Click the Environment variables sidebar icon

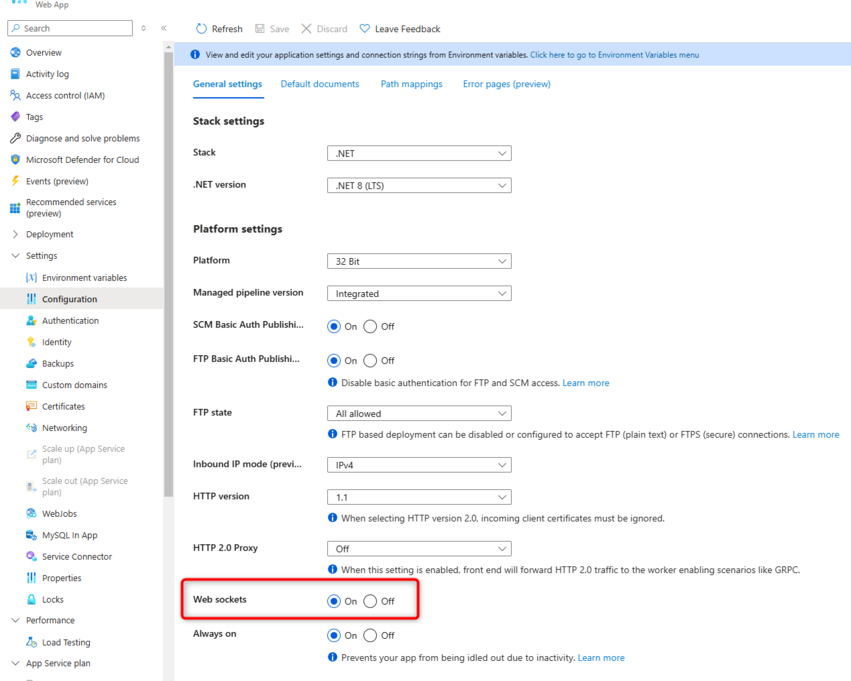31,278
